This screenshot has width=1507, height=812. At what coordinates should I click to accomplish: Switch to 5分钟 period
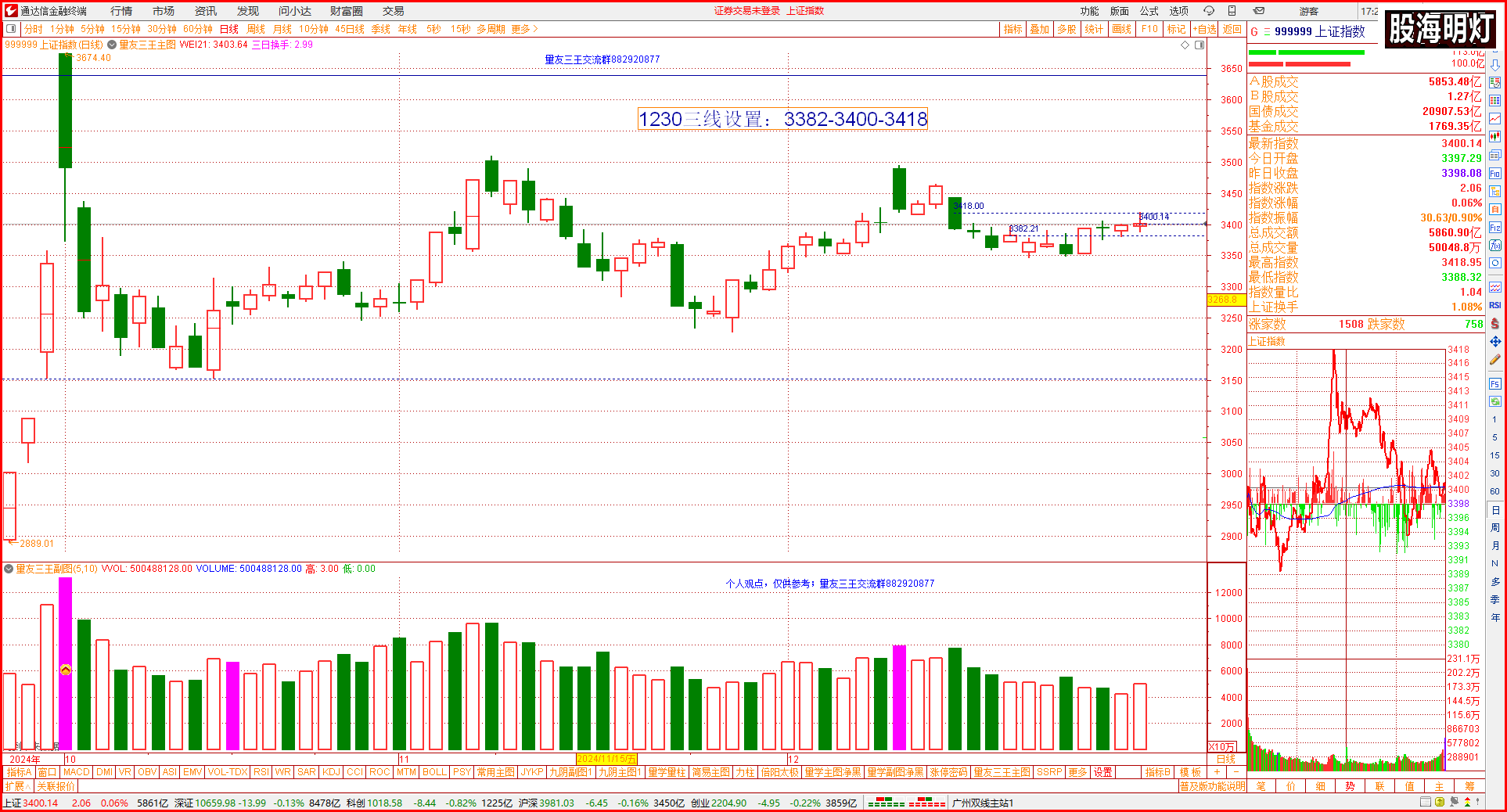point(92,29)
